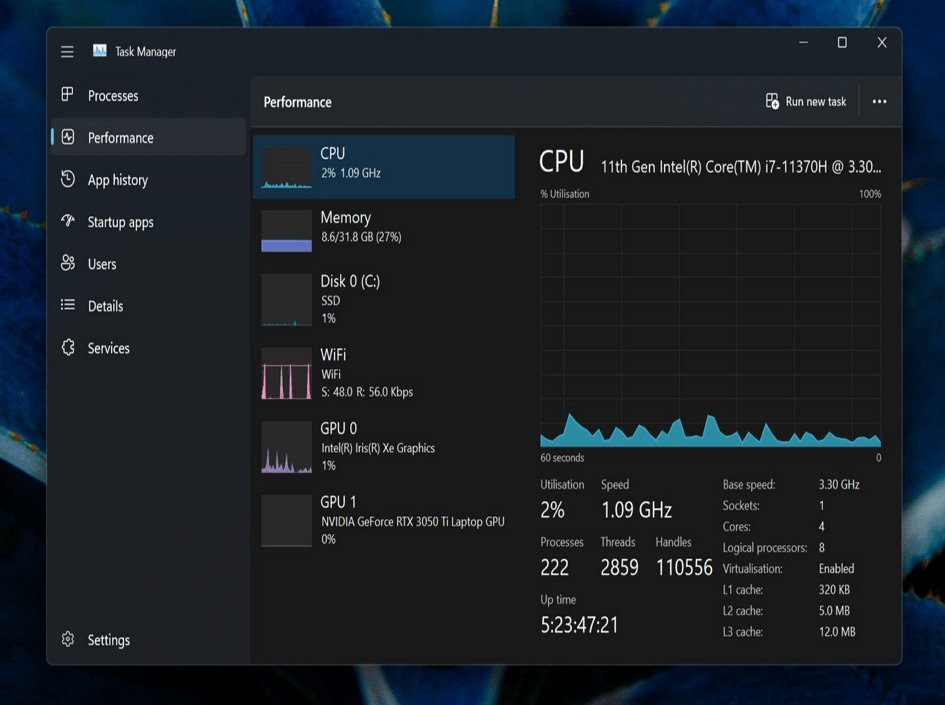Maximize the Task Manager window
Screen dimensions: 945x705
click(x=842, y=42)
